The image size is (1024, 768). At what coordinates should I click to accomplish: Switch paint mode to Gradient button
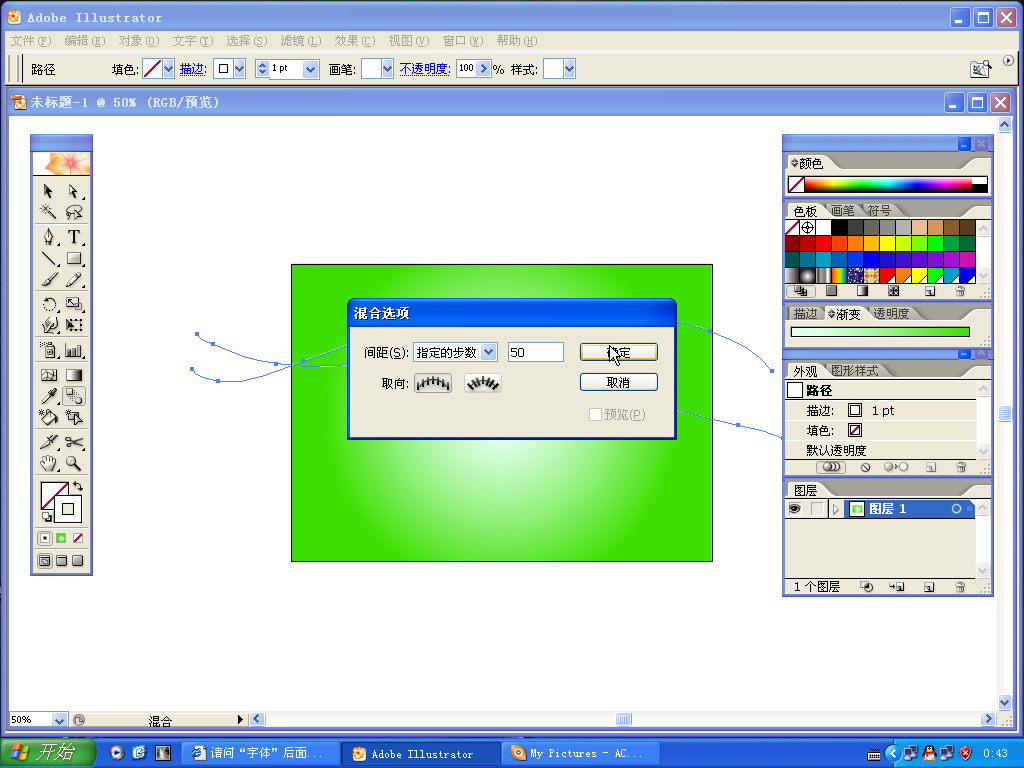(x=61, y=538)
